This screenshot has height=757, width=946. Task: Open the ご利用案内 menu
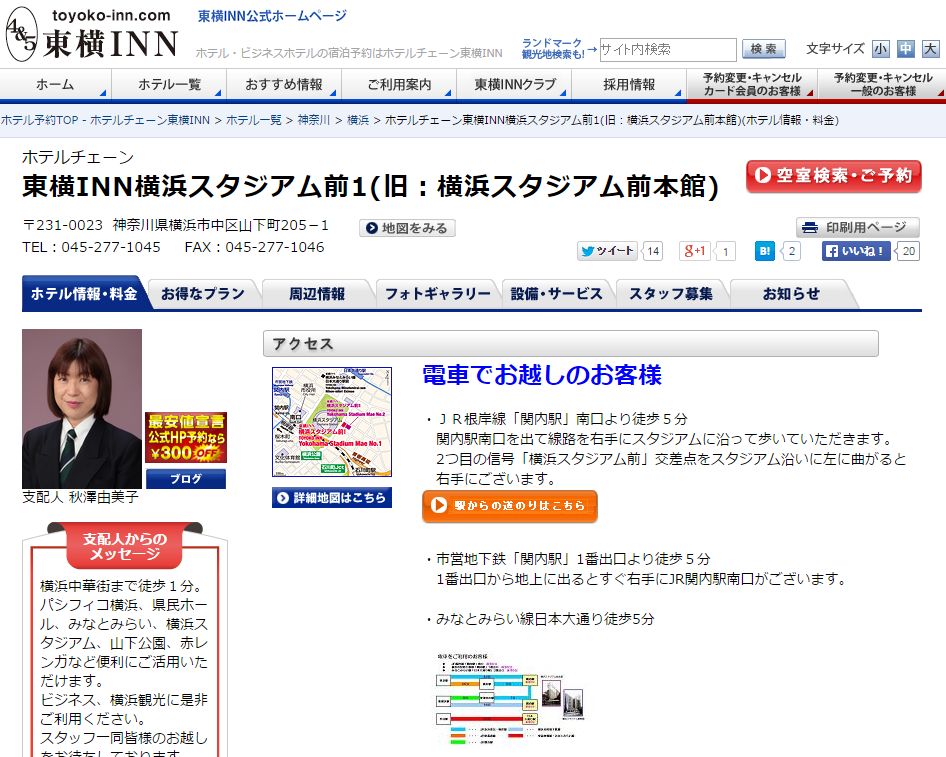pos(399,84)
